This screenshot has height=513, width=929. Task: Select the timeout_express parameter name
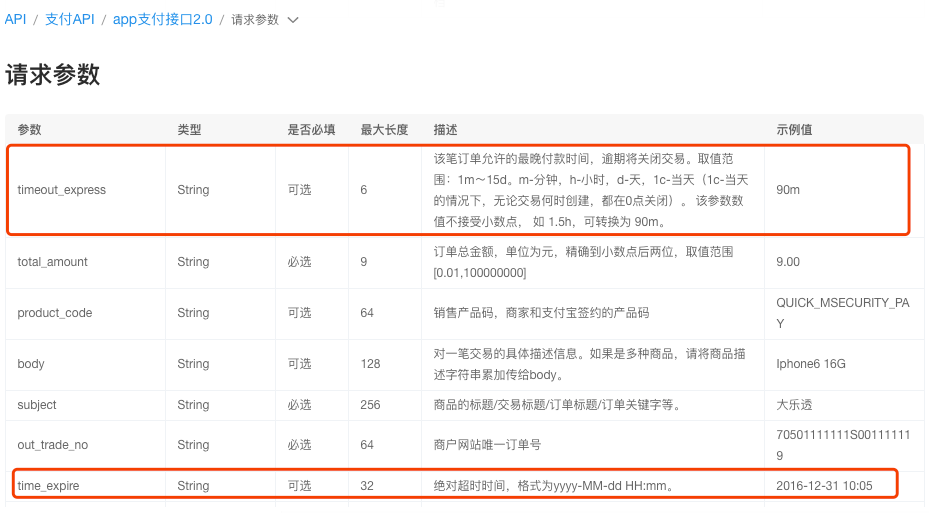(62, 190)
